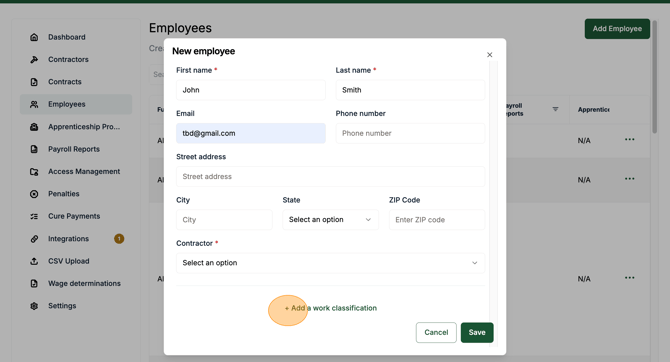Click the page vertical scrollbar

point(654,77)
